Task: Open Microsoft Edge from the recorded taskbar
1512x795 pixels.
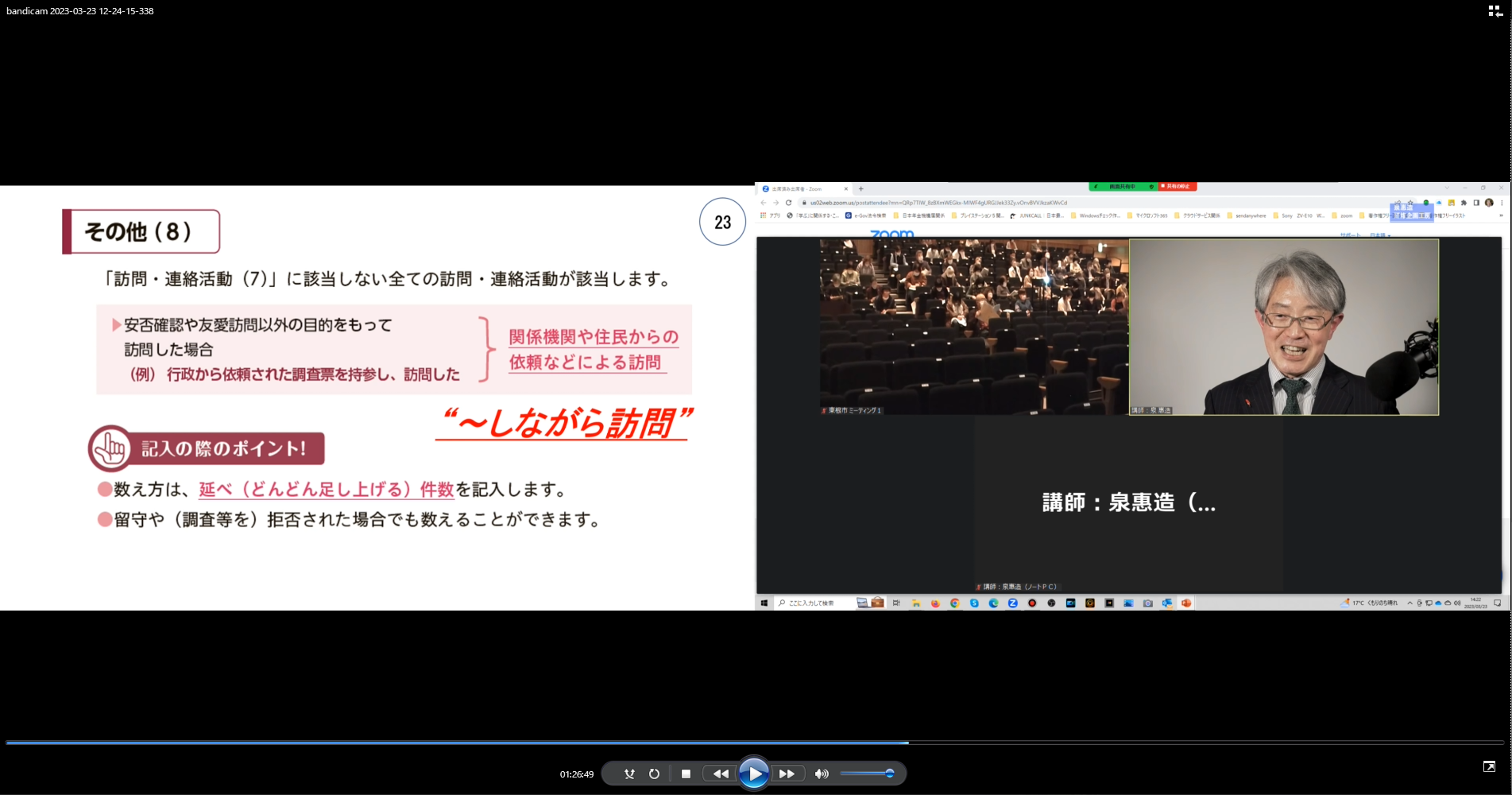Action: click(993, 603)
